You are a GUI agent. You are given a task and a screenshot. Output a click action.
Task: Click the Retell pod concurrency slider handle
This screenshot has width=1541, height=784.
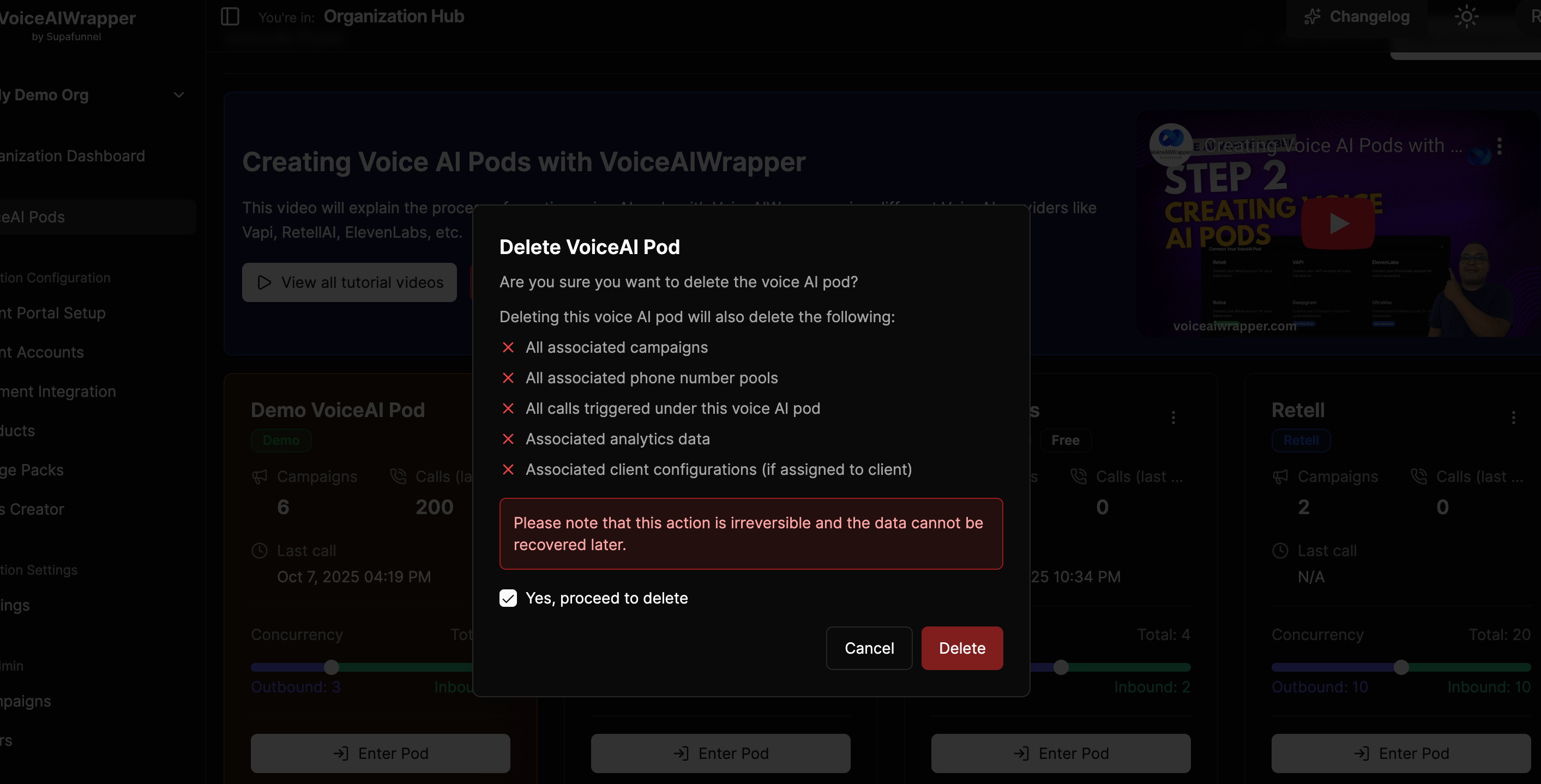point(1400,667)
